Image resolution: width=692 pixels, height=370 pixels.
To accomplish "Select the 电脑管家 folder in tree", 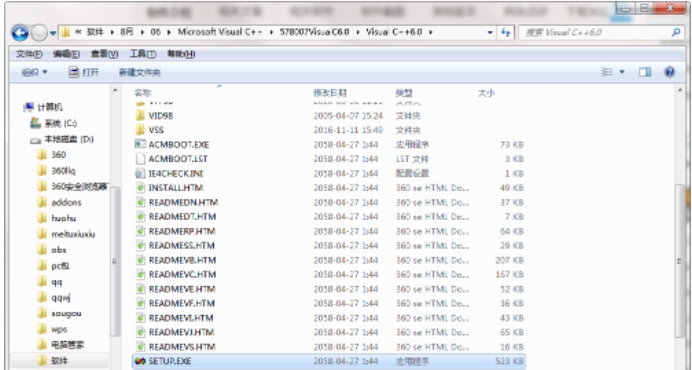I will coord(60,345).
